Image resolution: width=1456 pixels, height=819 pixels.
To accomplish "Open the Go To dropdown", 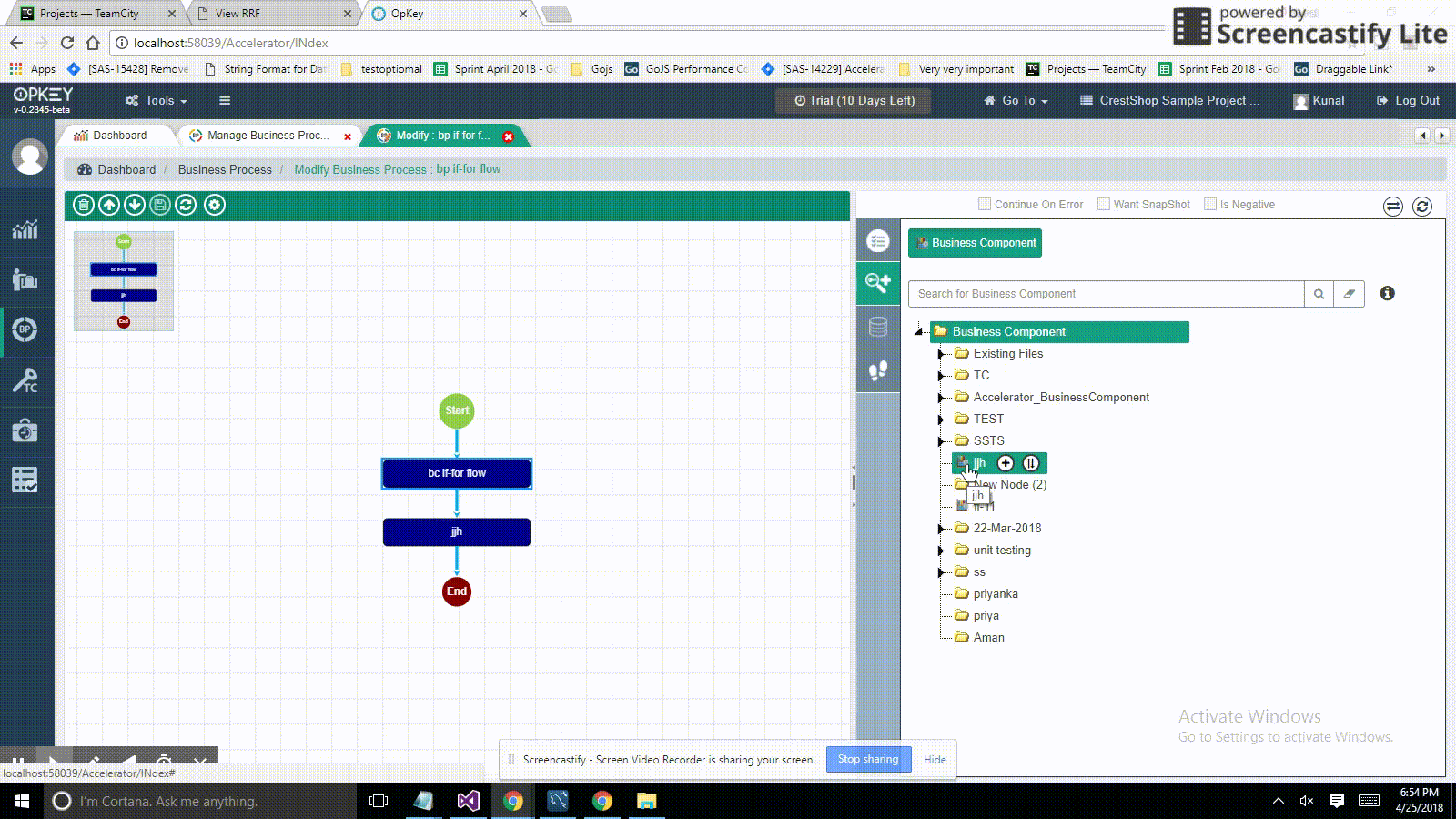I will [1016, 100].
